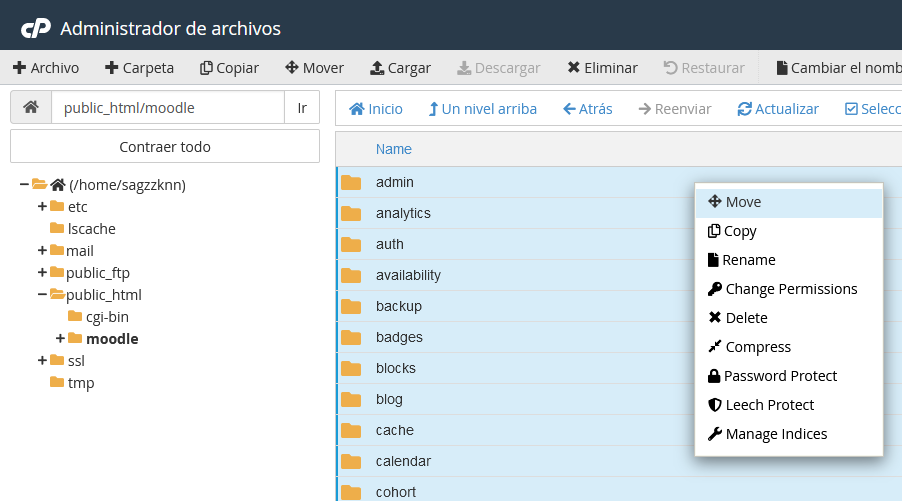The width and height of the screenshot is (902, 501).
Task: Click the cPanel logo icon
Action: pyautogui.click(x=36, y=28)
